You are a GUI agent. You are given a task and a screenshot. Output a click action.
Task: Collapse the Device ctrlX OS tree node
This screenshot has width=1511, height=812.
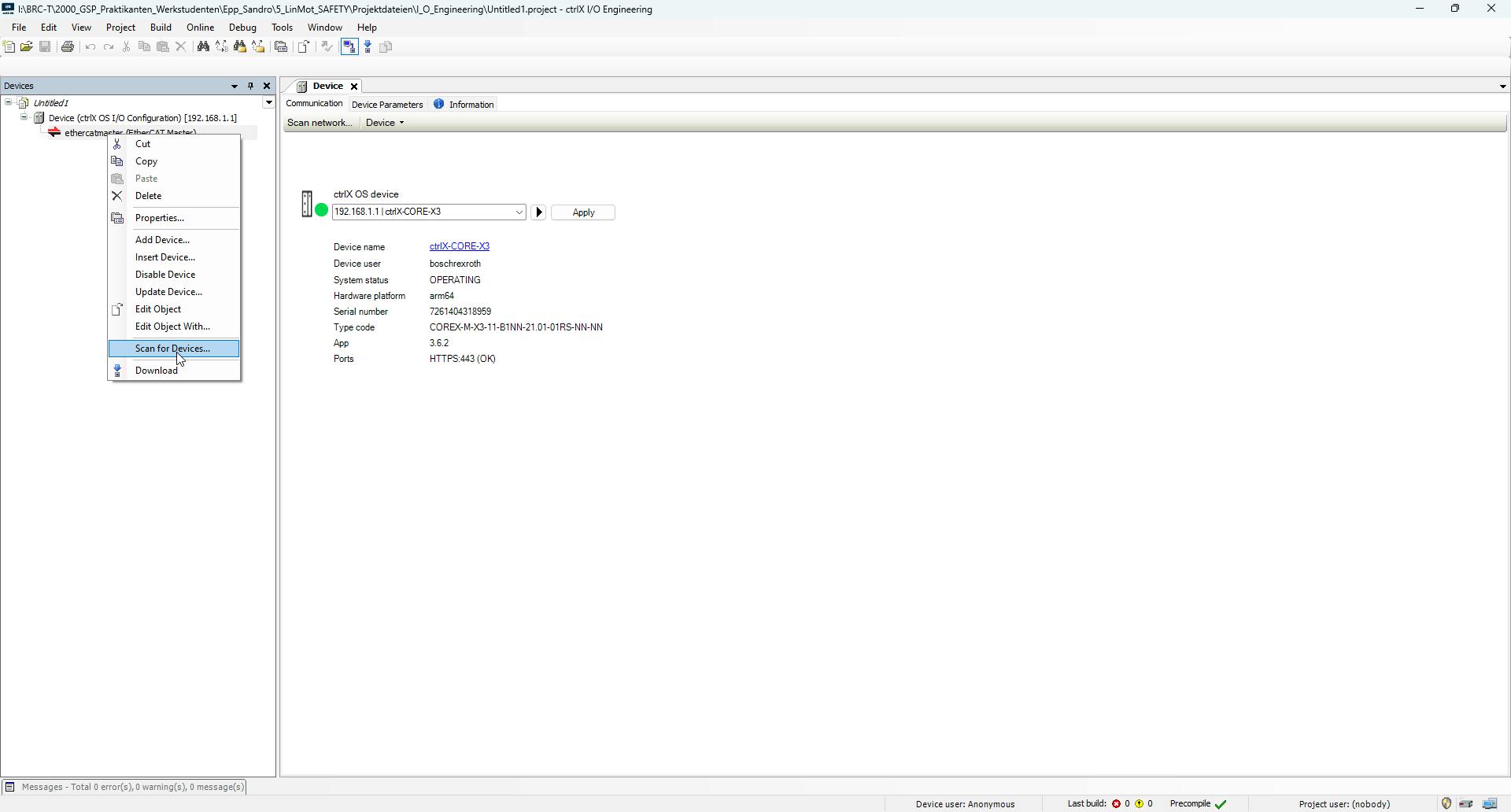24,118
